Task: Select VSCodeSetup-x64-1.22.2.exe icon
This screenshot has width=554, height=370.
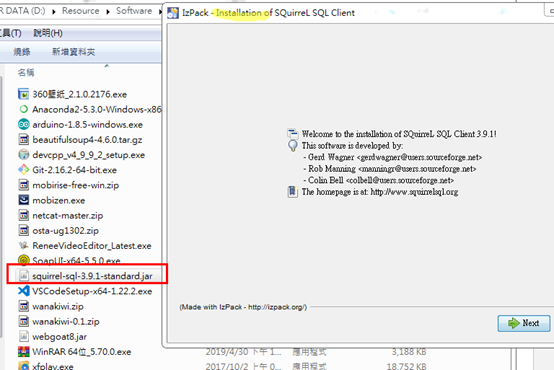Action: [24, 291]
